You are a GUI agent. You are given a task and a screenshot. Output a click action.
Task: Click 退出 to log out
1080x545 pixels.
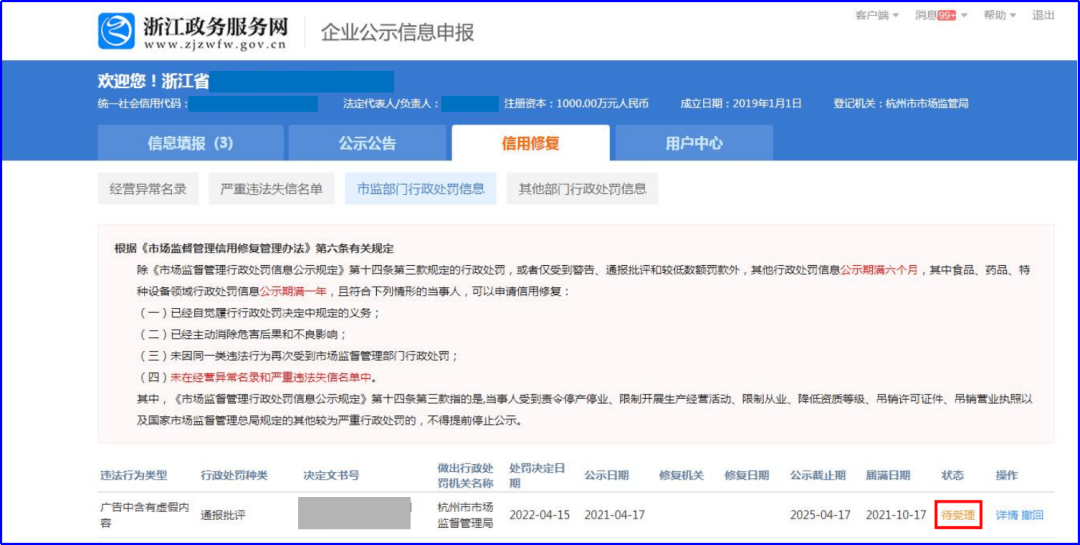[1043, 16]
